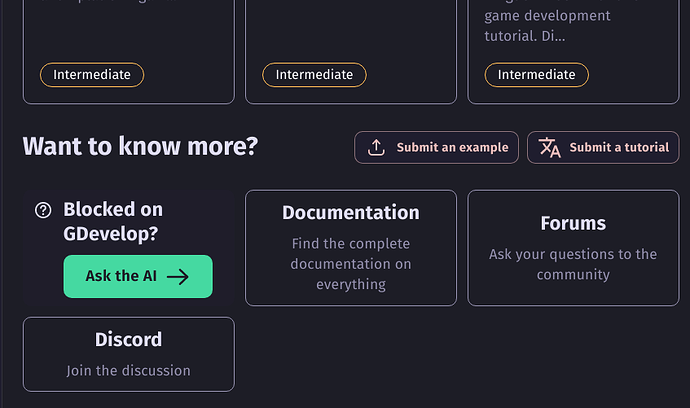Click the Ask the AI button text
This screenshot has width=690, height=408.
tap(113, 277)
